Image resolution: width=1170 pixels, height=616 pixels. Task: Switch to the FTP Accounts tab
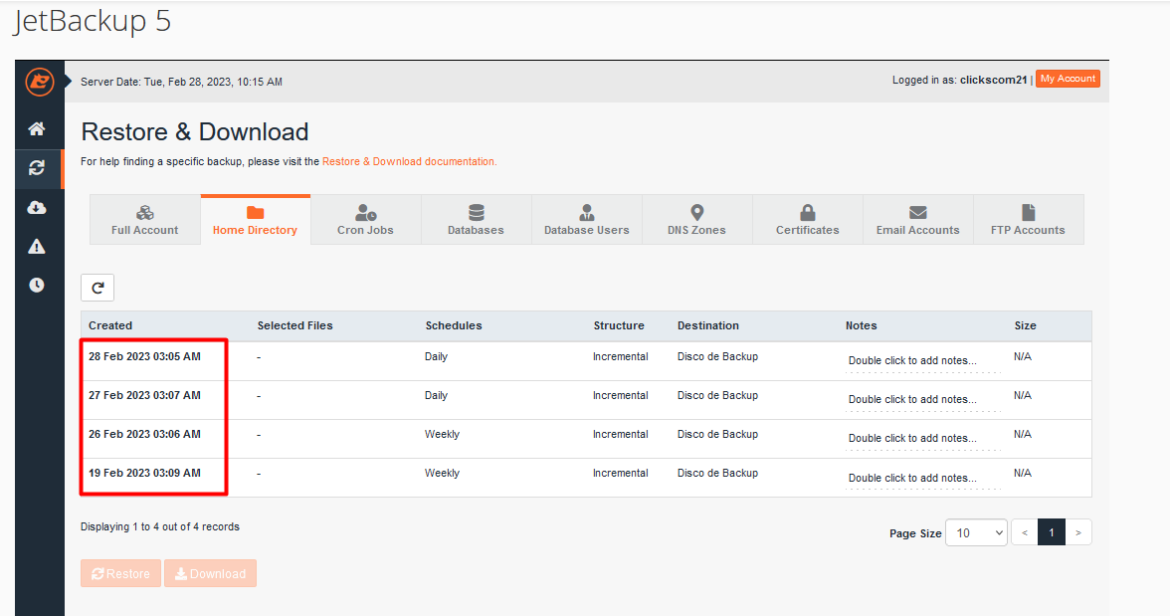(x=1028, y=219)
